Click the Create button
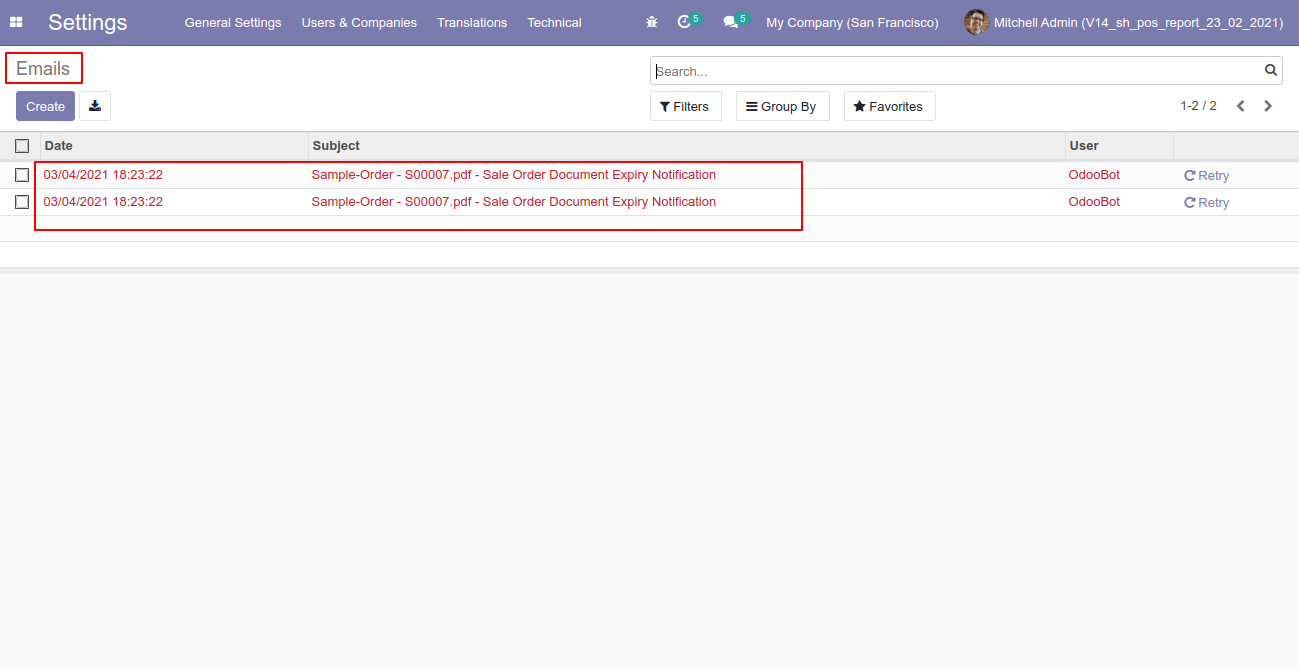Image resolution: width=1299 pixels, height=669 pixels. (45, 106)
